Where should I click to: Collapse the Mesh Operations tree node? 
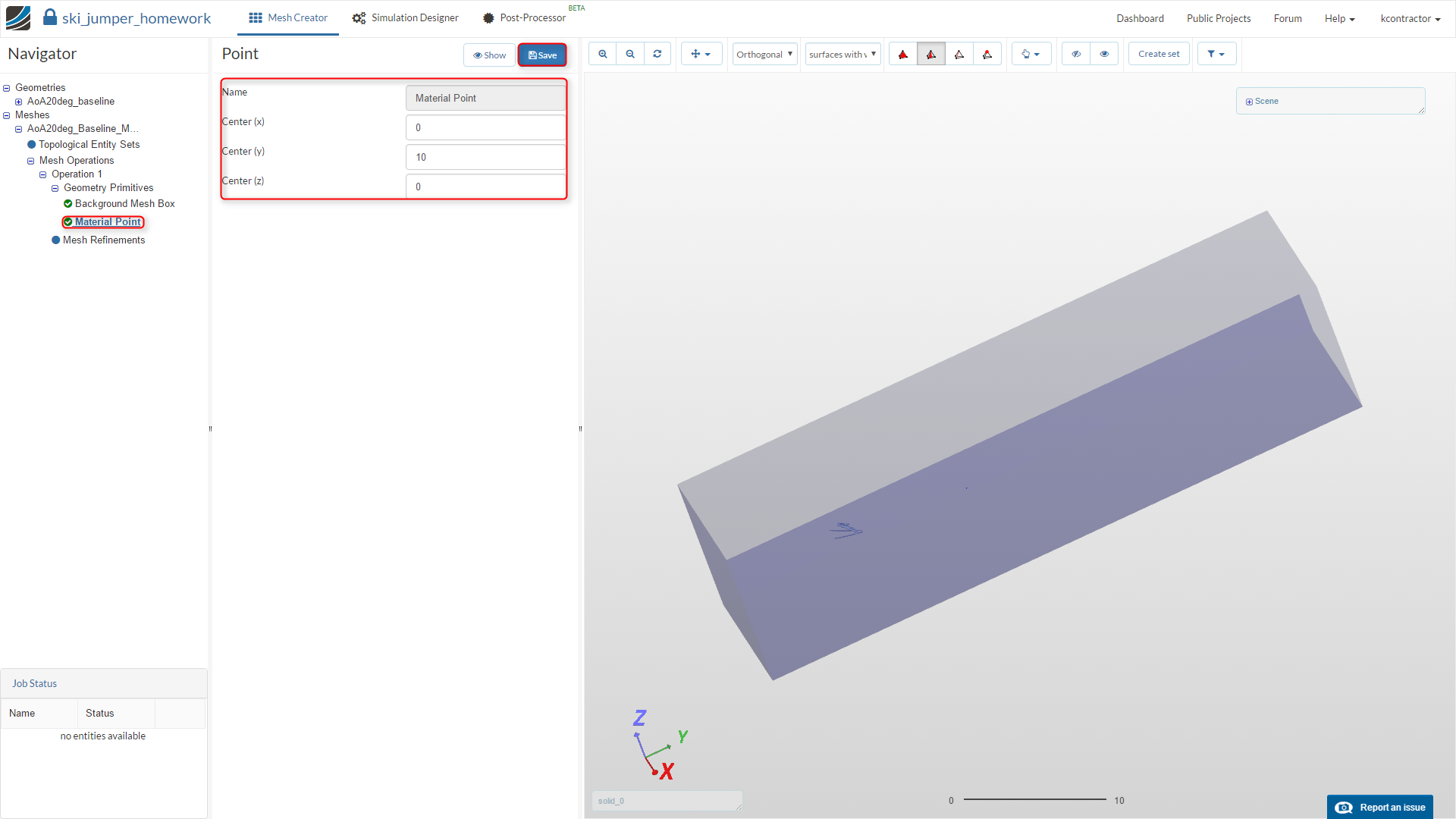click(31, 161)
